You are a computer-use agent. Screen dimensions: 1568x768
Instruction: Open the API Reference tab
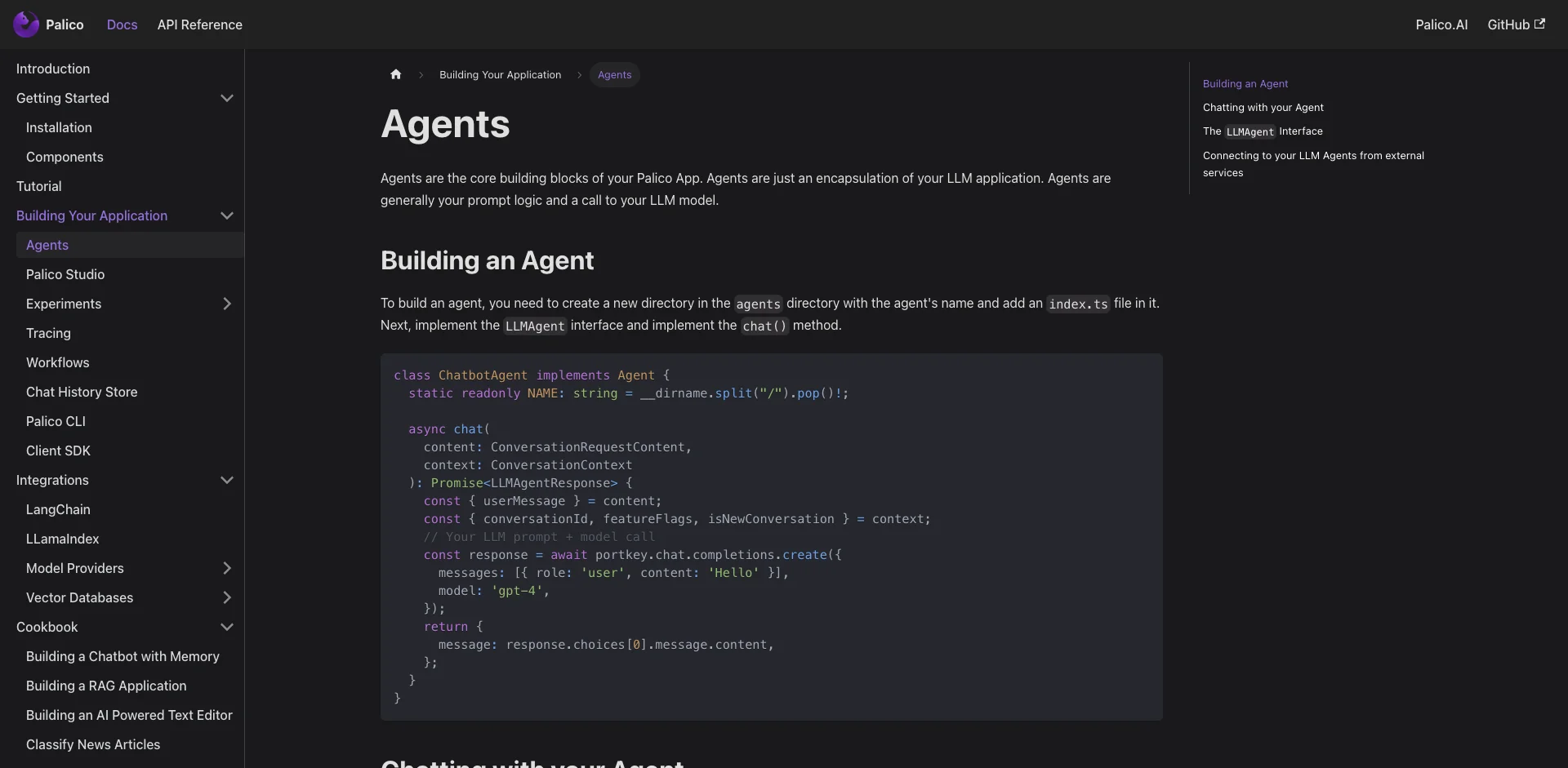click(x=200, y=24)
